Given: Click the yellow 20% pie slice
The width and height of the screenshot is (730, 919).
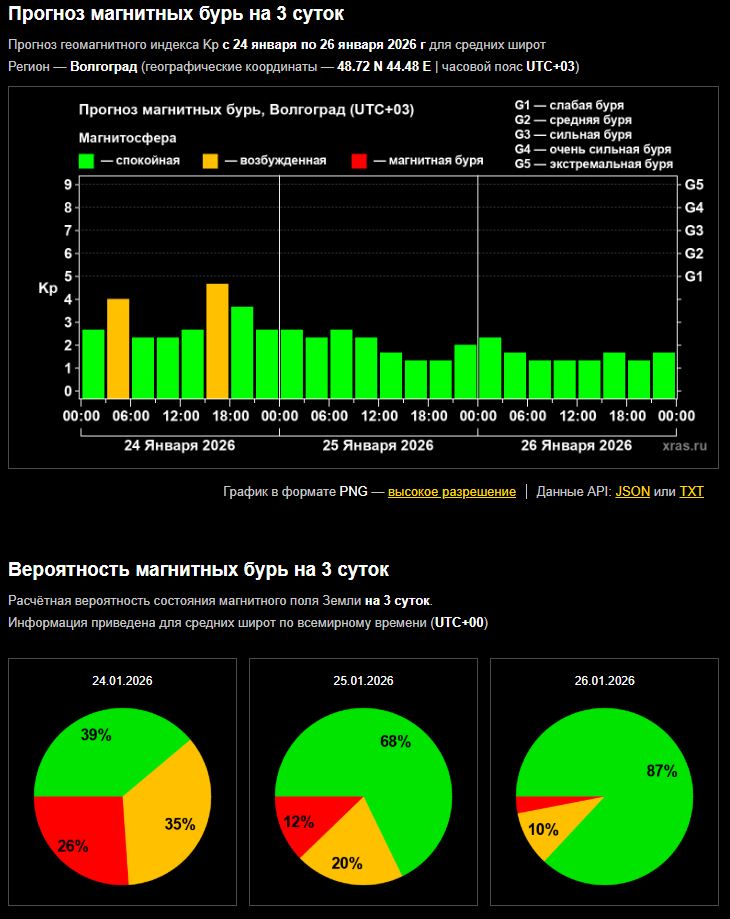Looking at the screenshot, I should pos(350,855).
